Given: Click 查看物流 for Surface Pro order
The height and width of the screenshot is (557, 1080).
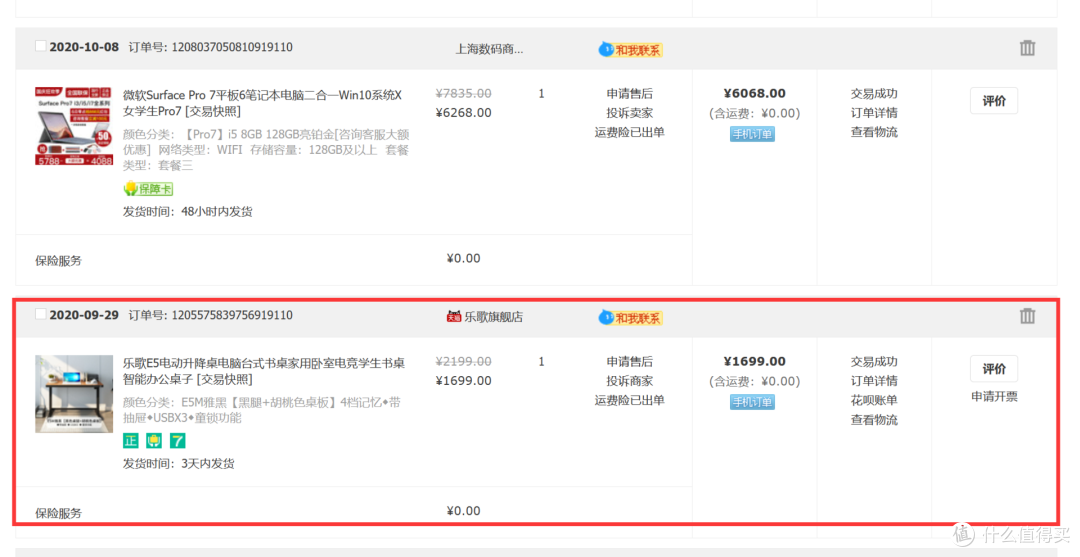Looking at the screenshot, I should (874, 132).
